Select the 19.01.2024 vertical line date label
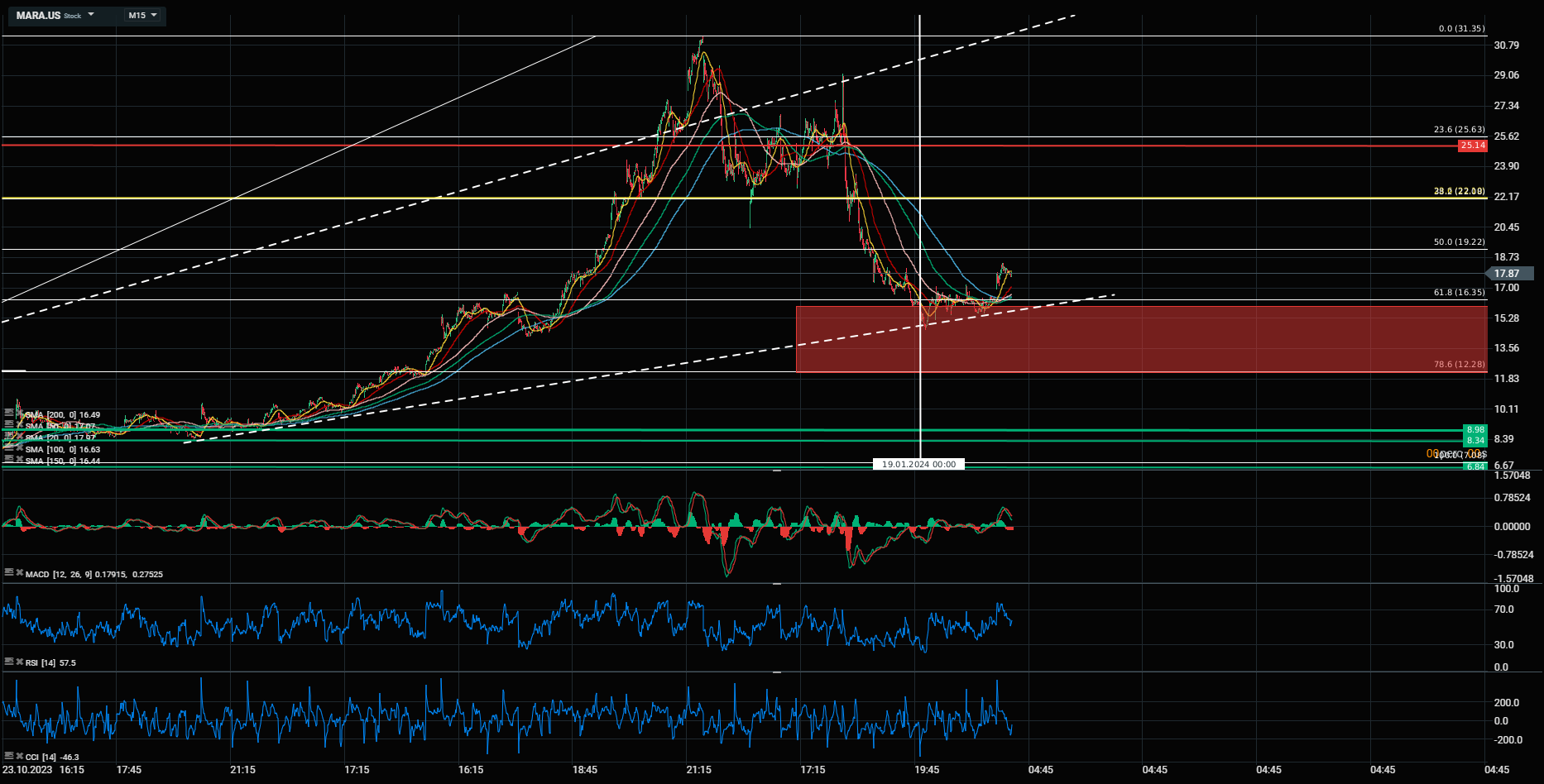This screenshot has height=784, width=1544. point(918,465)
